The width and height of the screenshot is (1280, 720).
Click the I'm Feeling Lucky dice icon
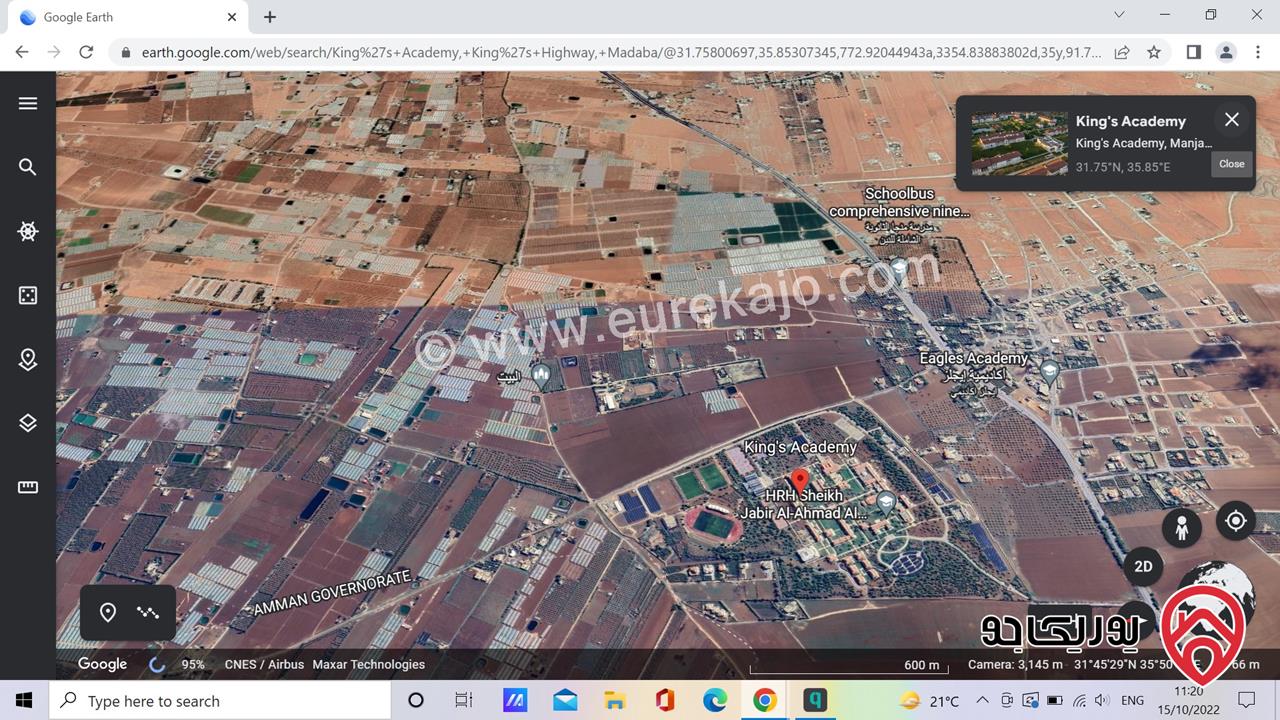tap(28, 295)
